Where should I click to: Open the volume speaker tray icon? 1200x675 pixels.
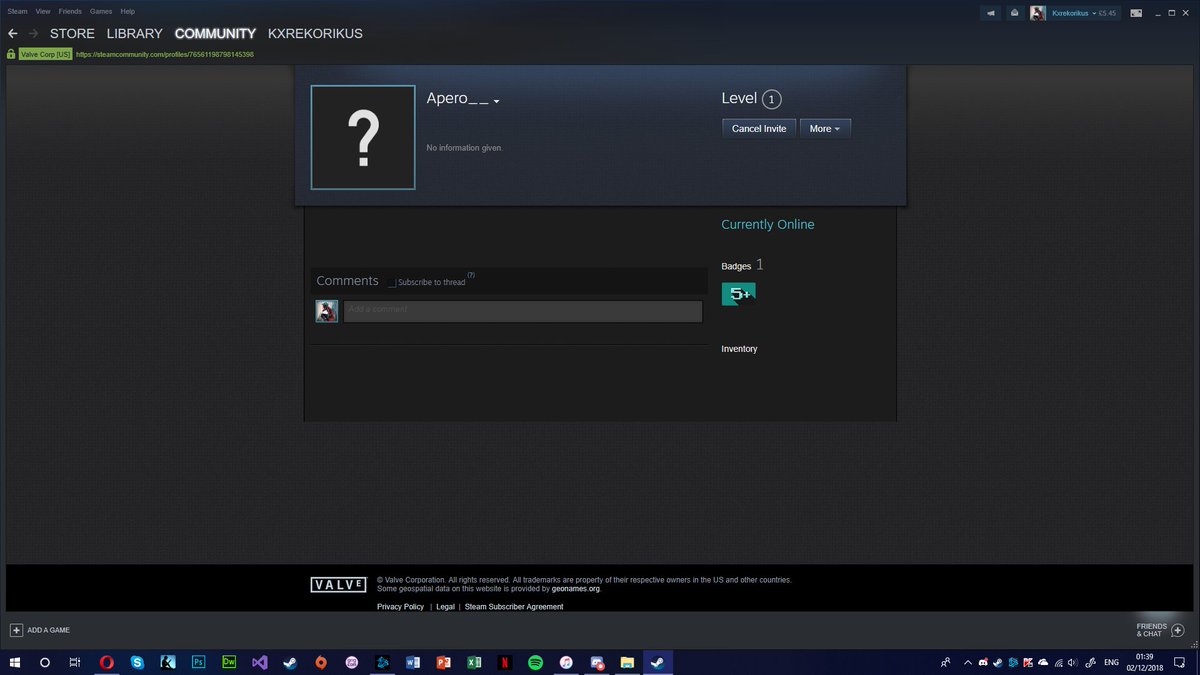1072,662
